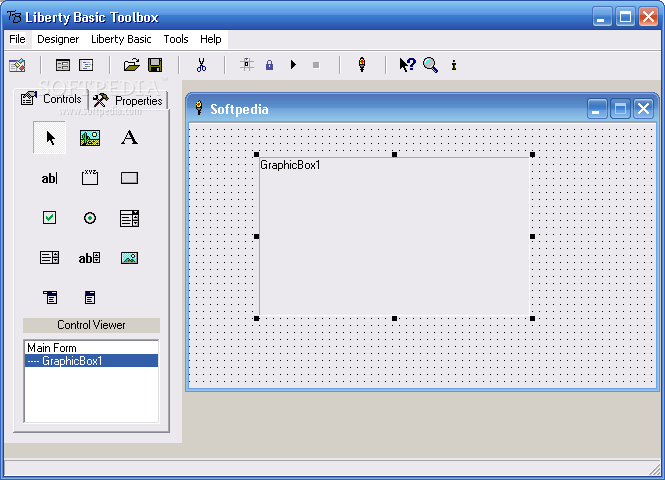Select the combobox control in the fourth row

[x=50, y=257]
